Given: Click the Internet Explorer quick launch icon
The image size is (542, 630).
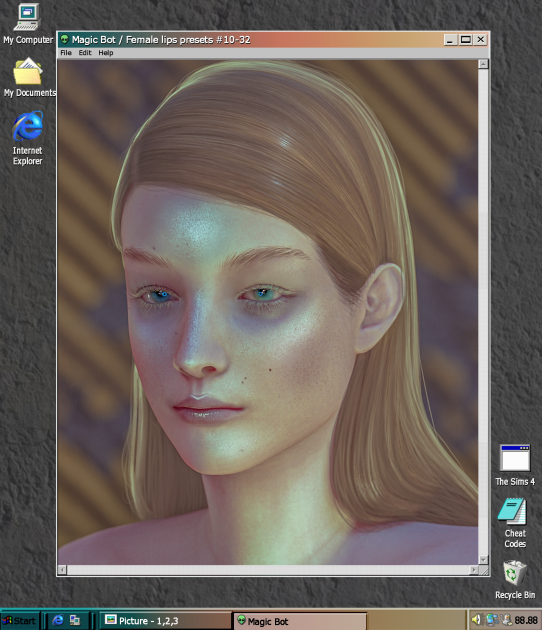Looking at the screenshot, I should 58,620.
